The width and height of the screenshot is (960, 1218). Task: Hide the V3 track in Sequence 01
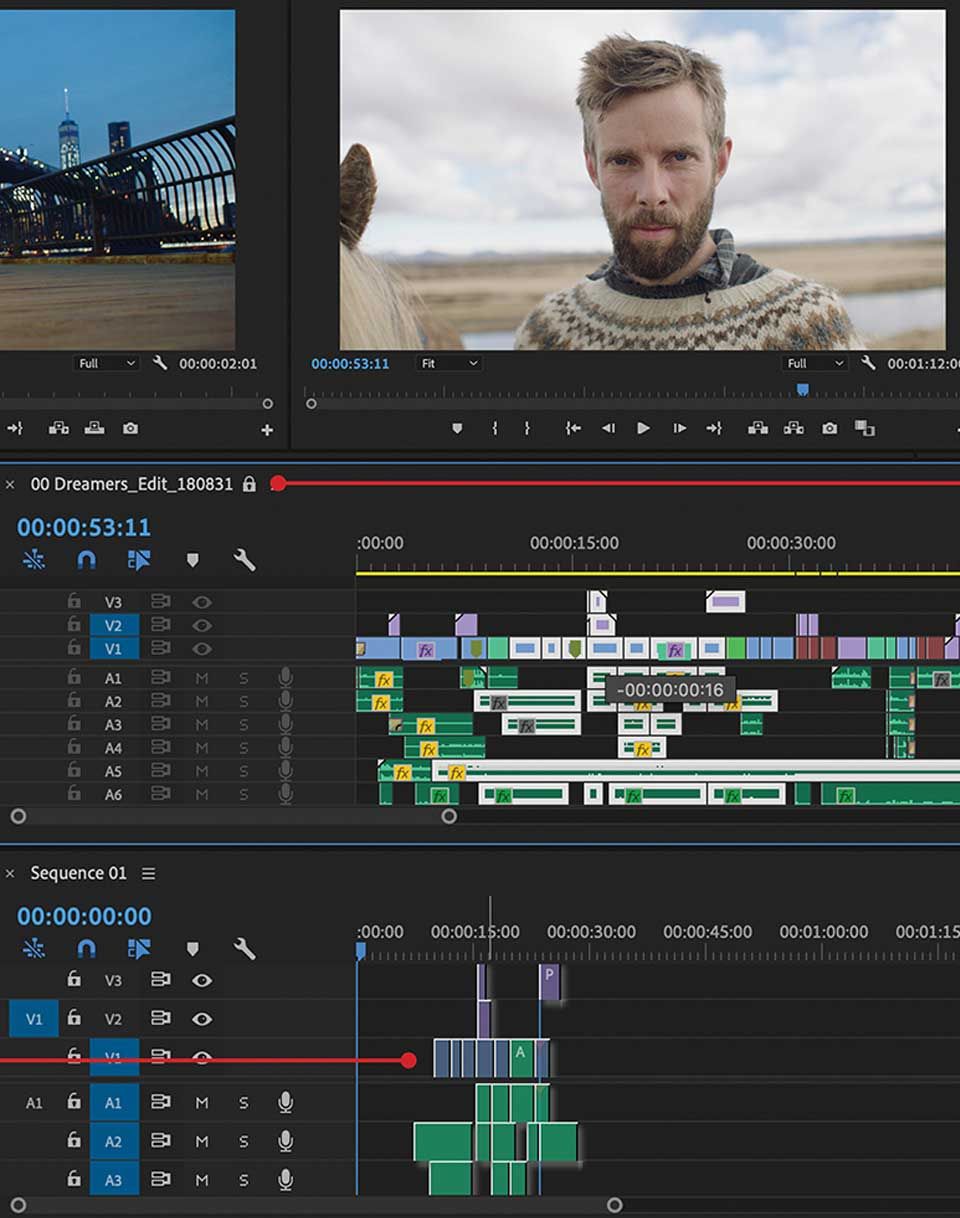coord(202,980)
